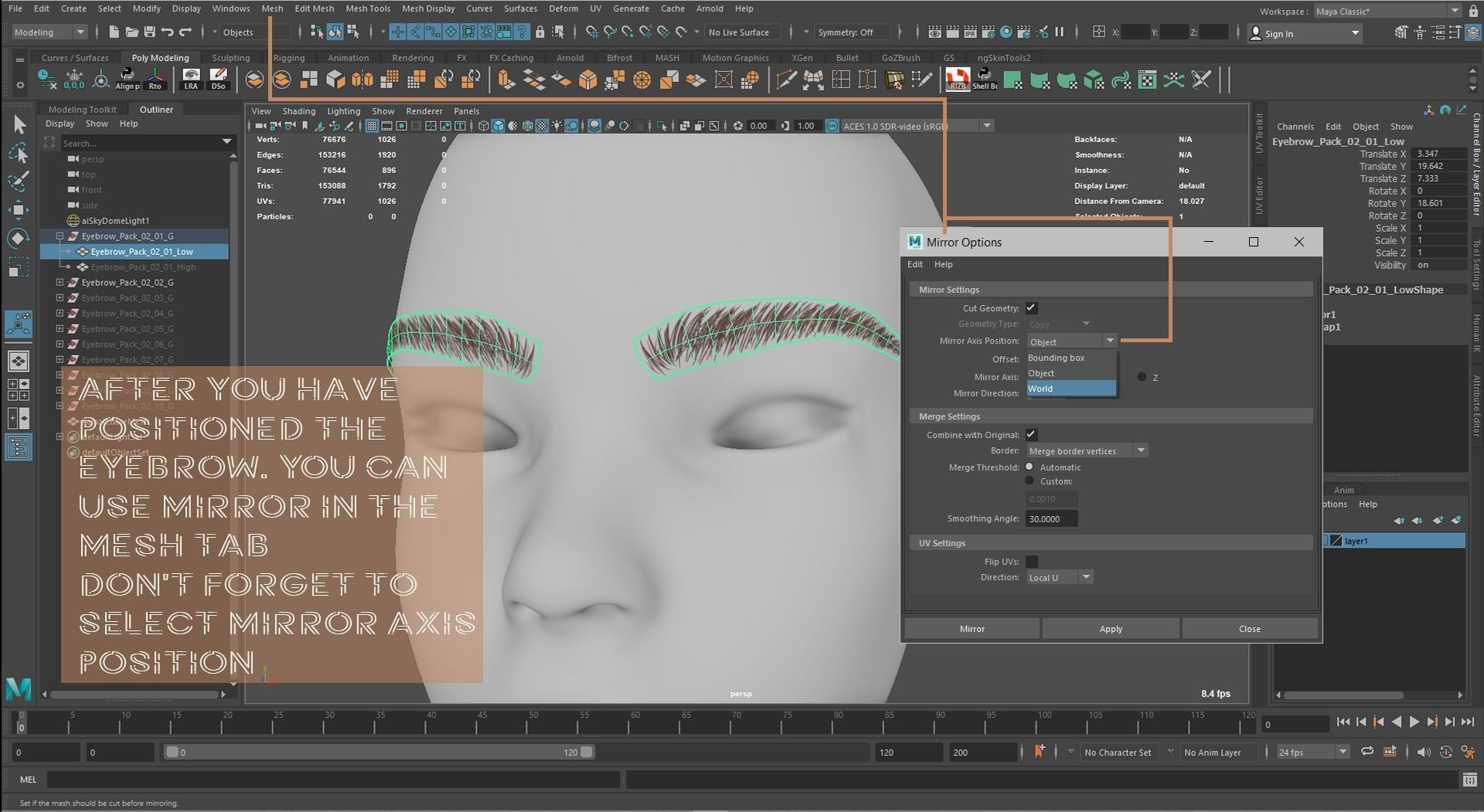This screenshot has width=1484, height=812.
Task: Click the Sign In button
Action: pos(1305,33)
